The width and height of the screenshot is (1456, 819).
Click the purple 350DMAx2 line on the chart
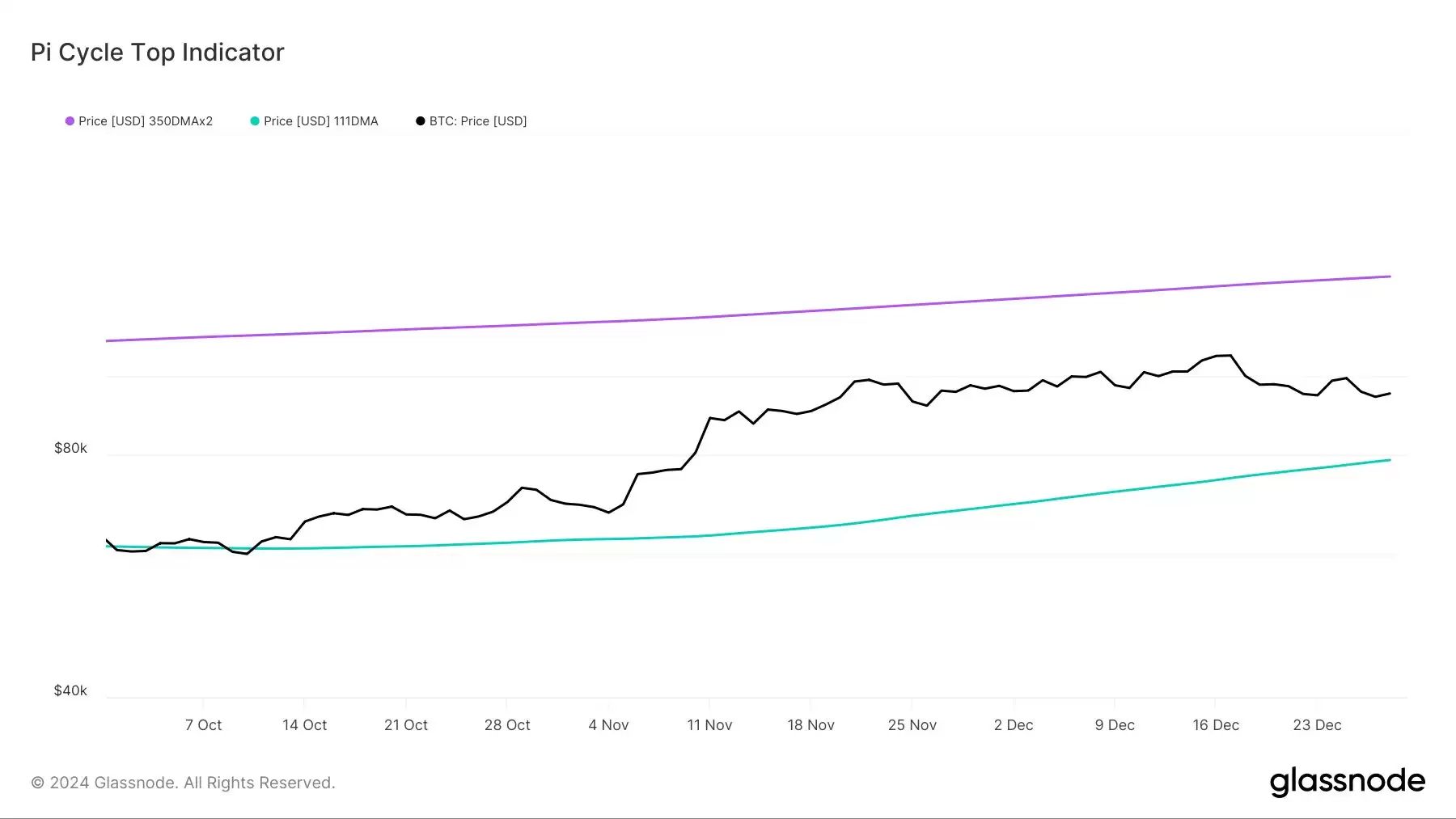728,315
